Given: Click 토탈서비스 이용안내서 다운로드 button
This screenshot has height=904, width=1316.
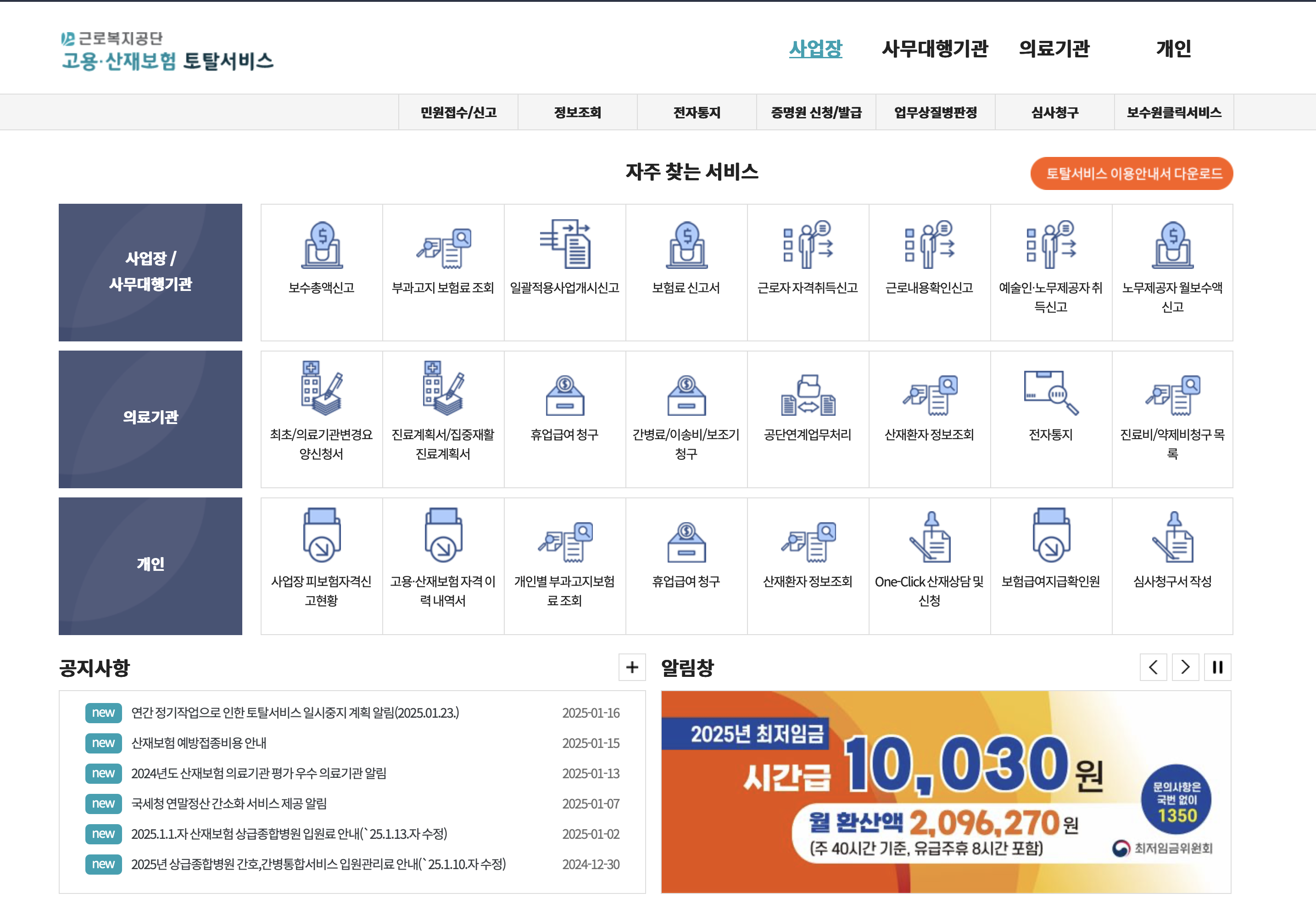Looking at the screenshot, I should point(1132,173).
